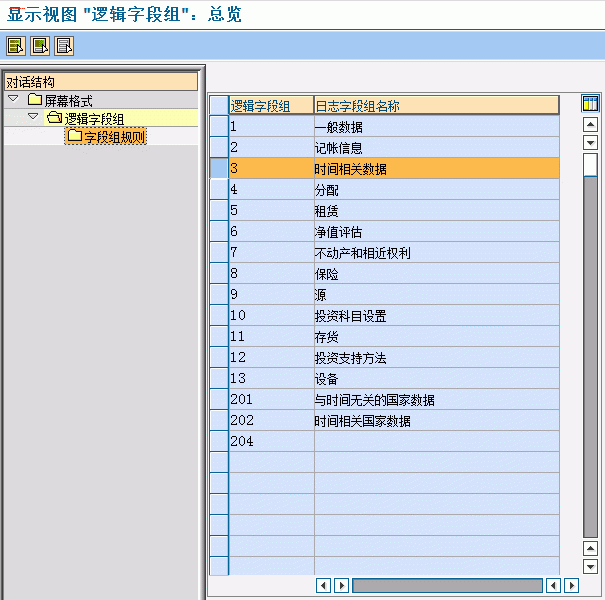
Task: Click bottom scroll-down arrow of vertical scrollbar
Action: pyautogui.click(x=590, y=566)
